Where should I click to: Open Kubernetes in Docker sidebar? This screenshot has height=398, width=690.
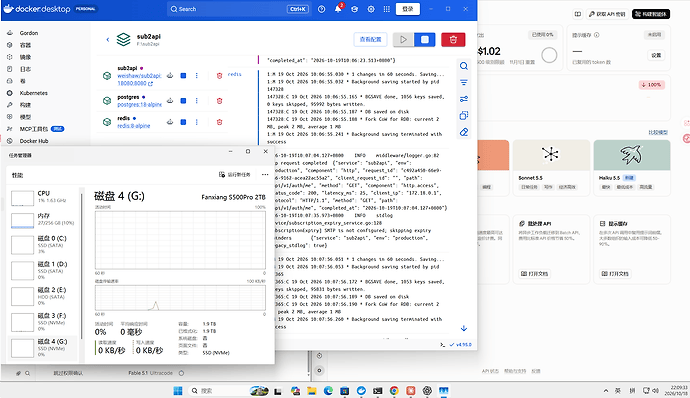pos(33,93)
